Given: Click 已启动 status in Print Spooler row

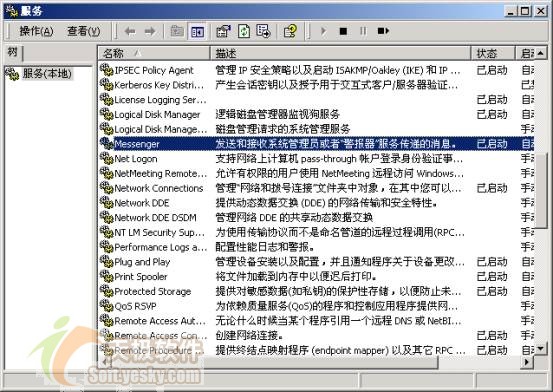Looking at the screenshot, I should click(492, 277).
